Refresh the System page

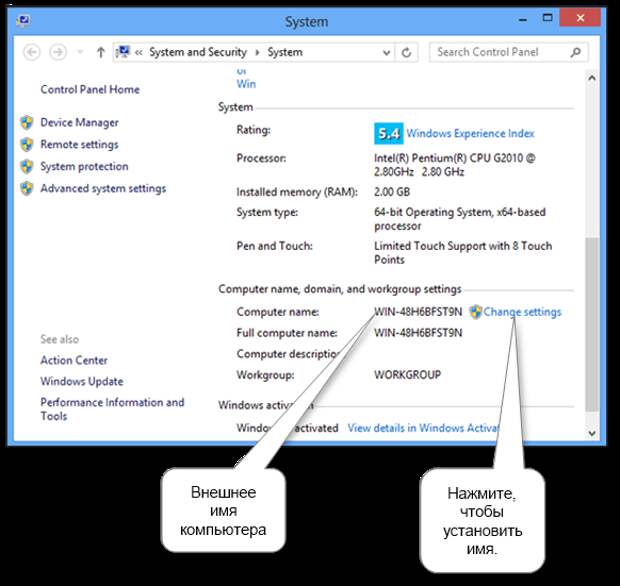[x=406, y=53]
